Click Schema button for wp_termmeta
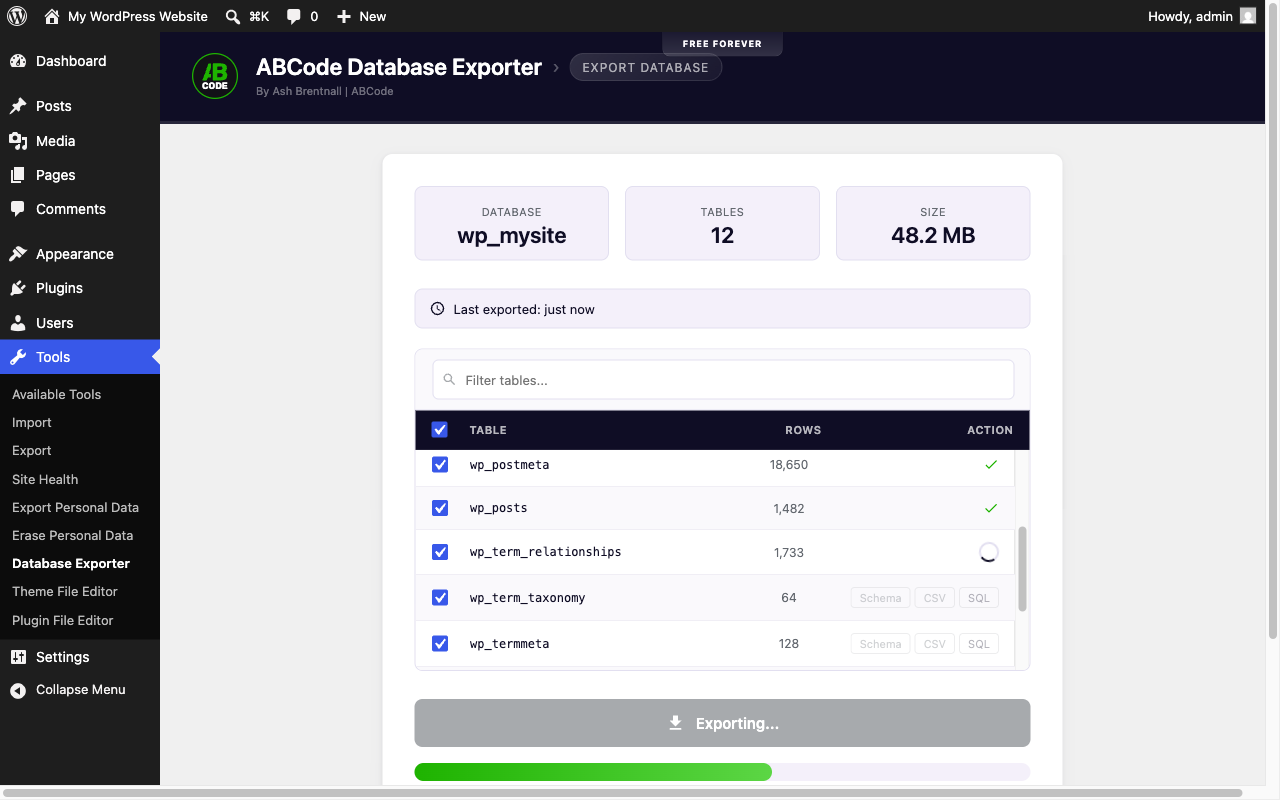The height and width of the screenshot is (800, 1280). (x=880, y=644)
